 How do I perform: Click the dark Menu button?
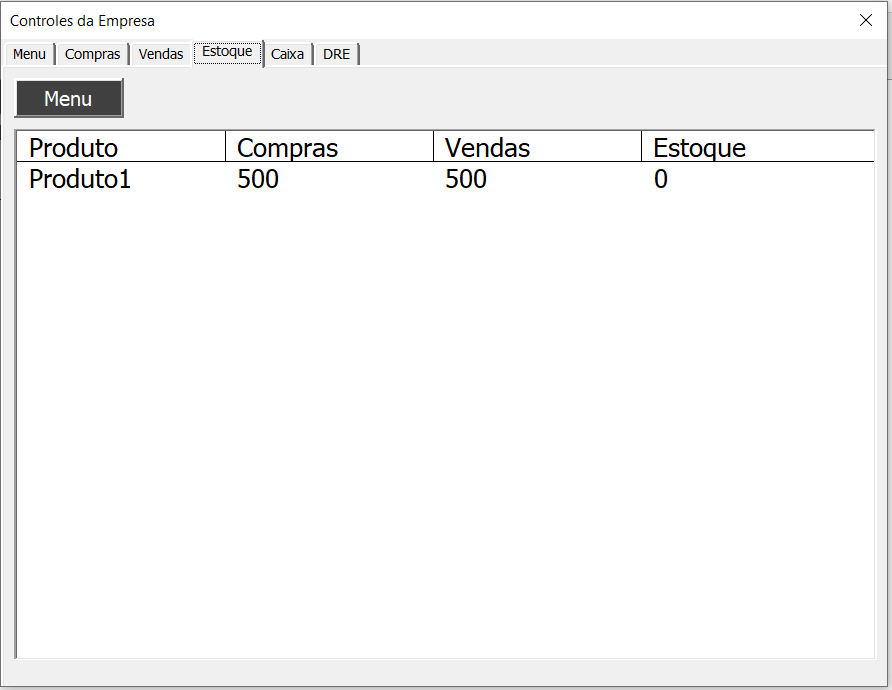click(x=69, y=98)
